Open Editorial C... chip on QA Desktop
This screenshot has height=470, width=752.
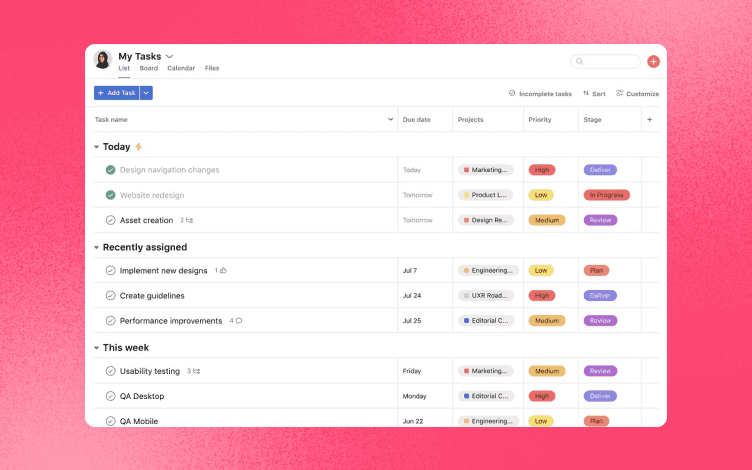pyautogui.click(x=486, y=396)
